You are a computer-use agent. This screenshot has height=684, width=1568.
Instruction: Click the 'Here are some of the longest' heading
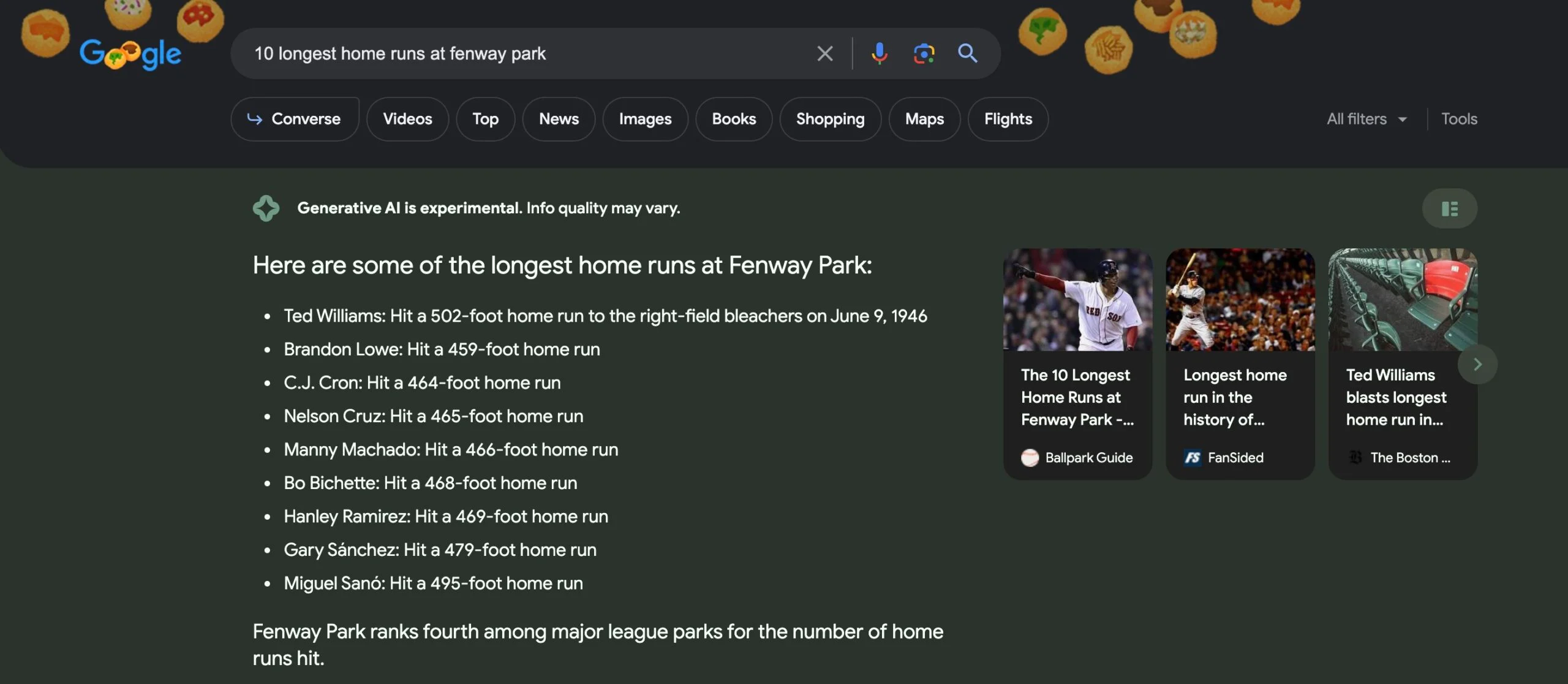coord(562,265)
